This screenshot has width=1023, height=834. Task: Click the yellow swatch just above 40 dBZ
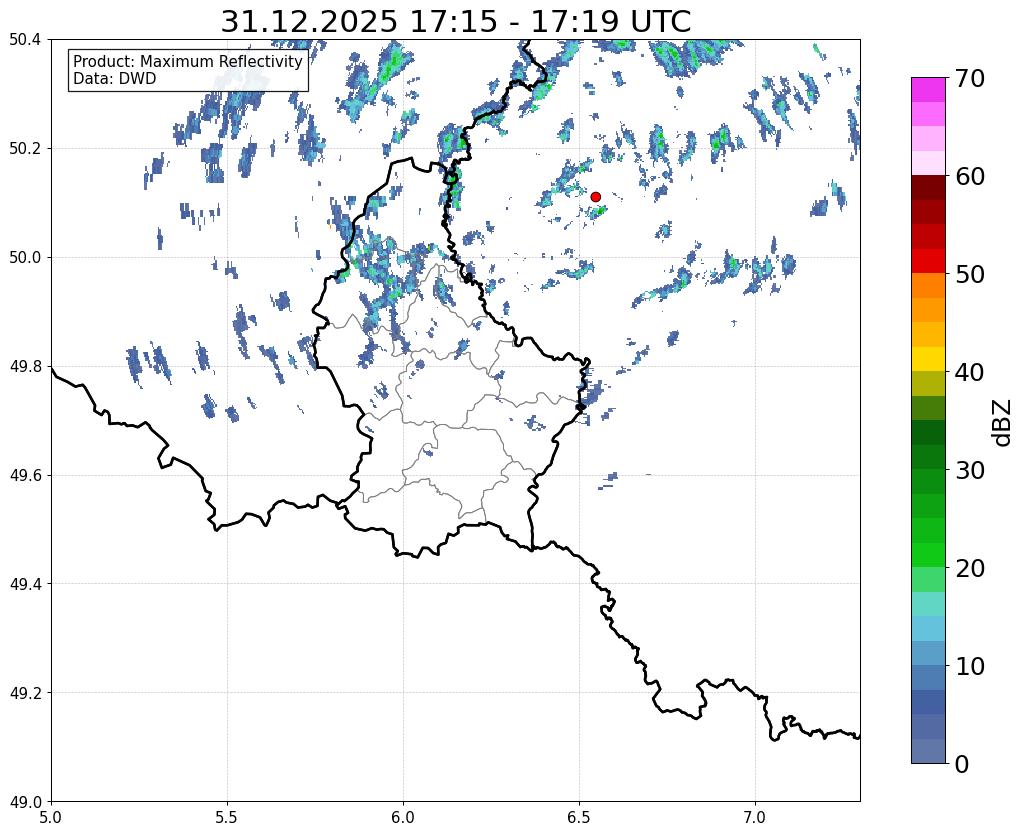928,359
